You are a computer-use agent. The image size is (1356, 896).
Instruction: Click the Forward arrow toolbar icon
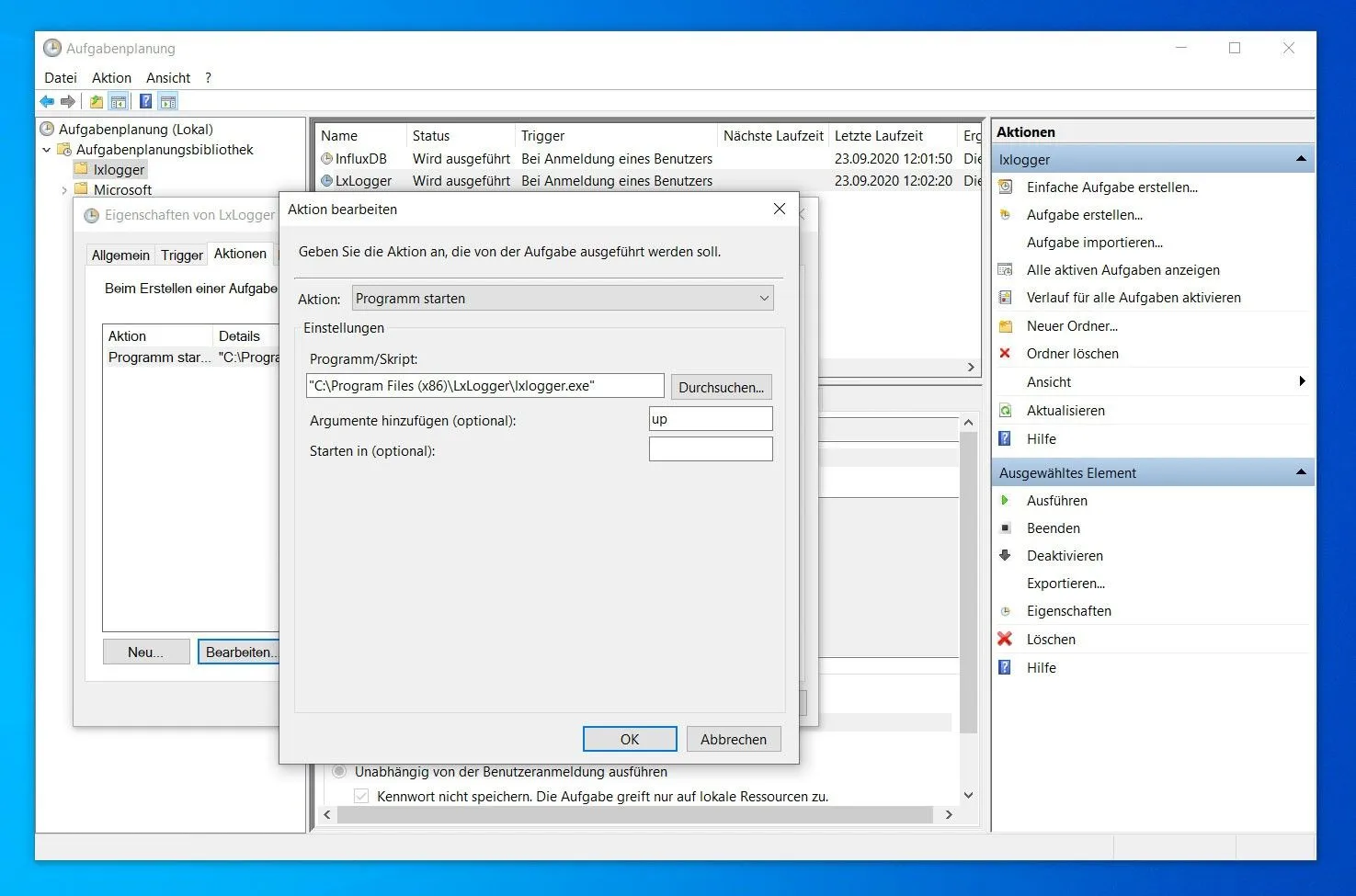(x=67, y=101)
